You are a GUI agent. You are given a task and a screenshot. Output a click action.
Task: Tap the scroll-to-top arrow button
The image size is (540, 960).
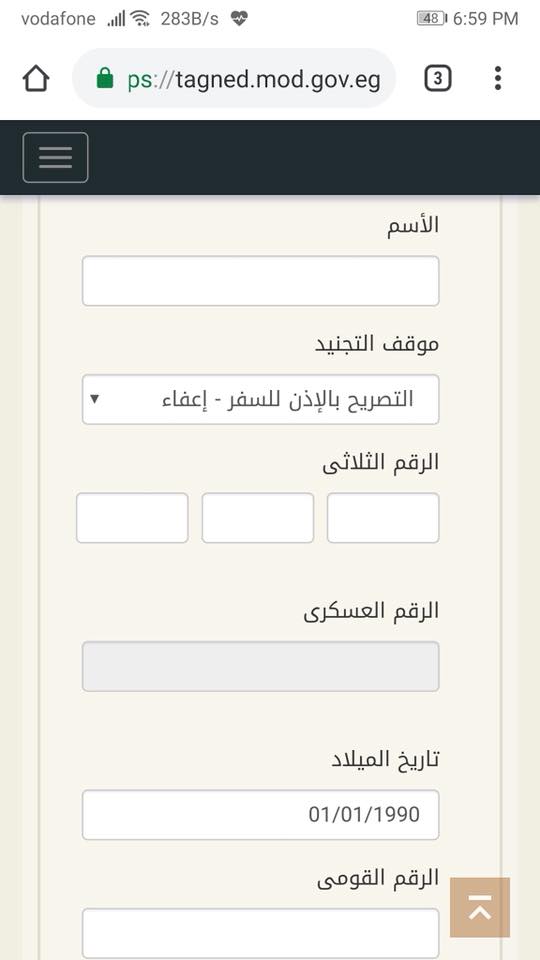[x=480, y=907]
